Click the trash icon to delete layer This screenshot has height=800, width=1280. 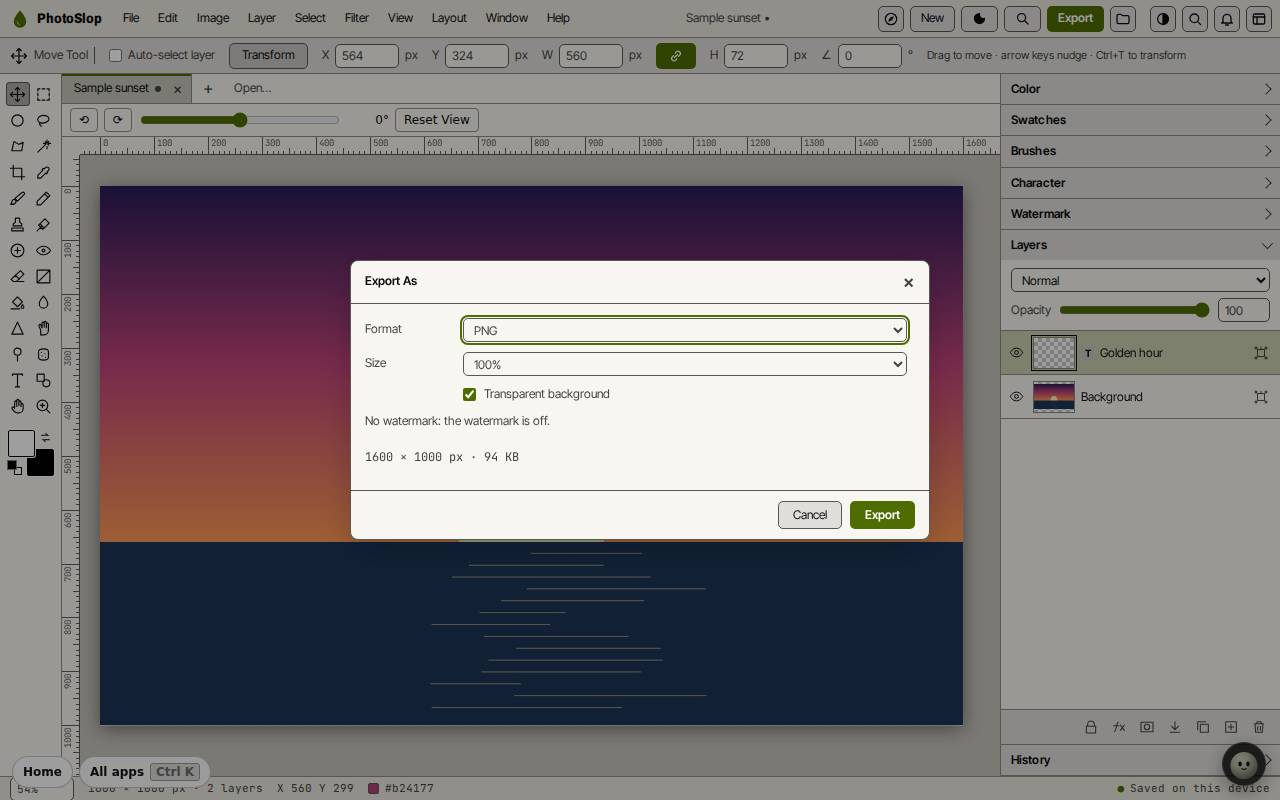(1259, 727)
